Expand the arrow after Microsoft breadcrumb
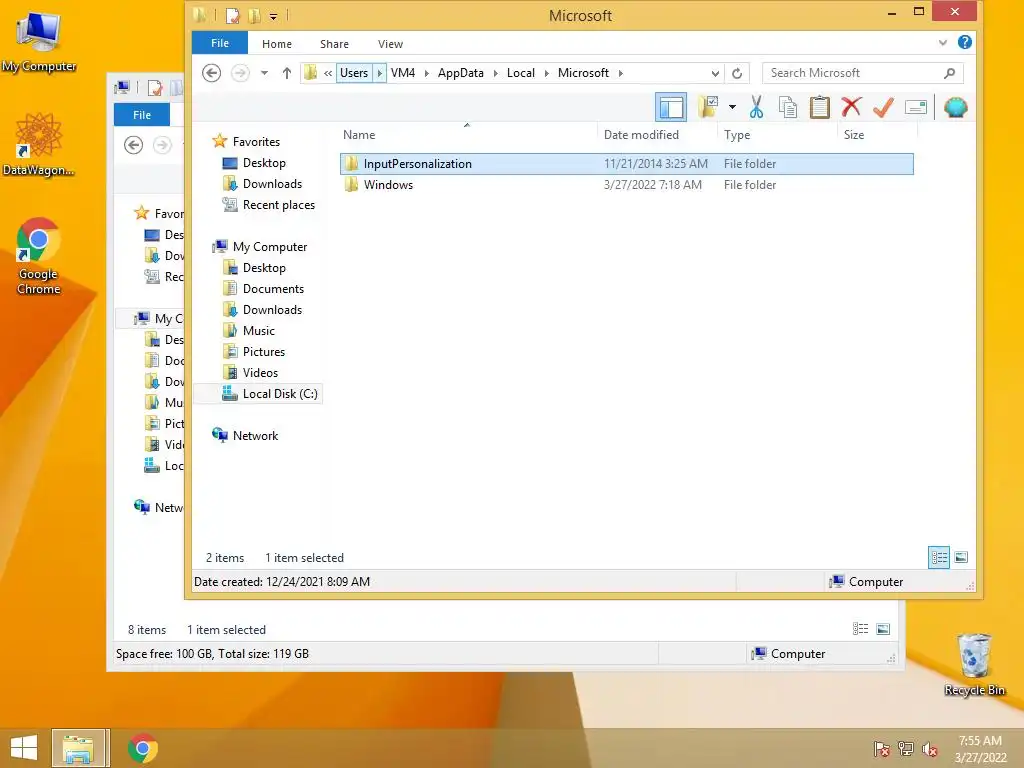1024x768 pixels. pos(620,73)
